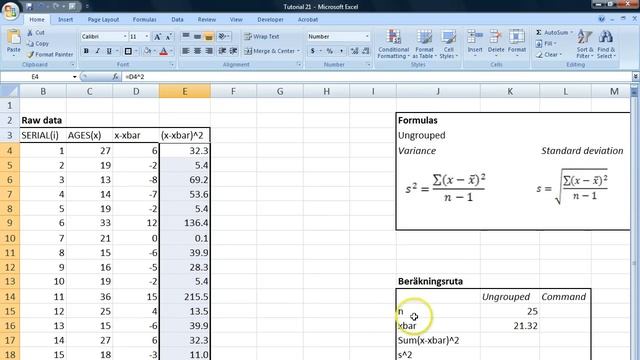The image size is (640, 360).
Task: Decrease the indent
Action: coord(222,51)
